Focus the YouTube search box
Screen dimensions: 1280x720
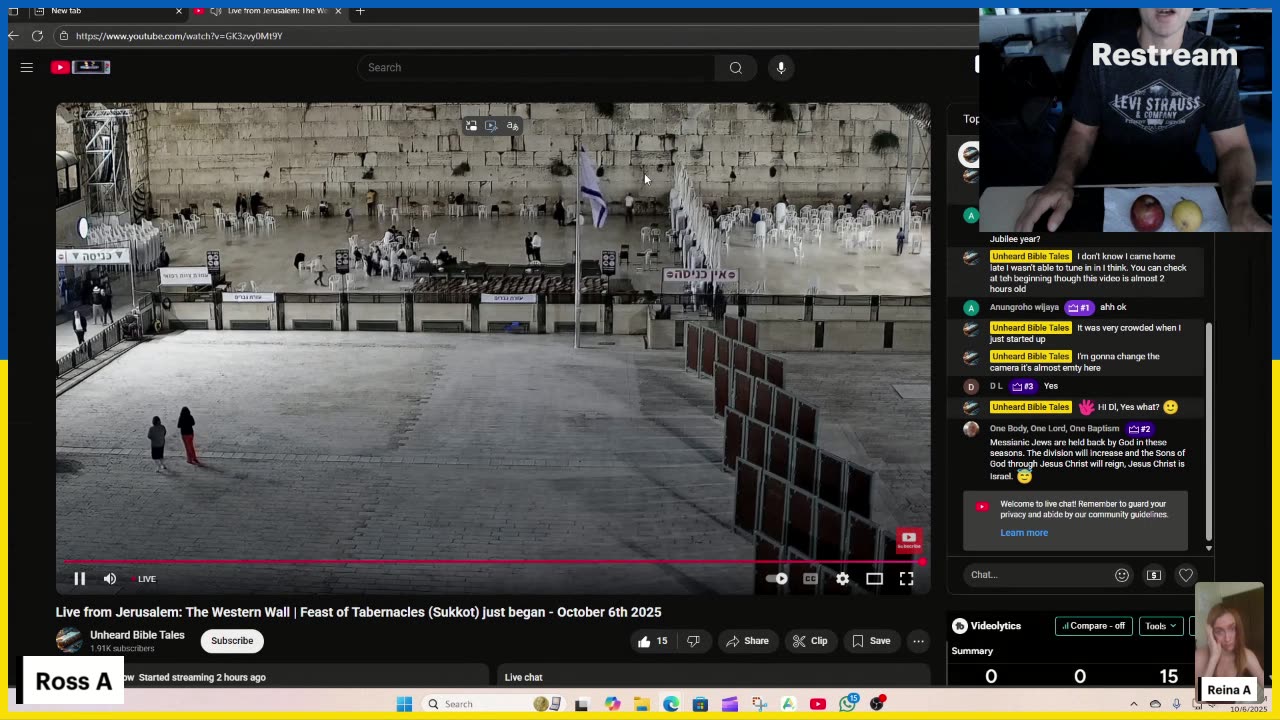click(536, 67)
